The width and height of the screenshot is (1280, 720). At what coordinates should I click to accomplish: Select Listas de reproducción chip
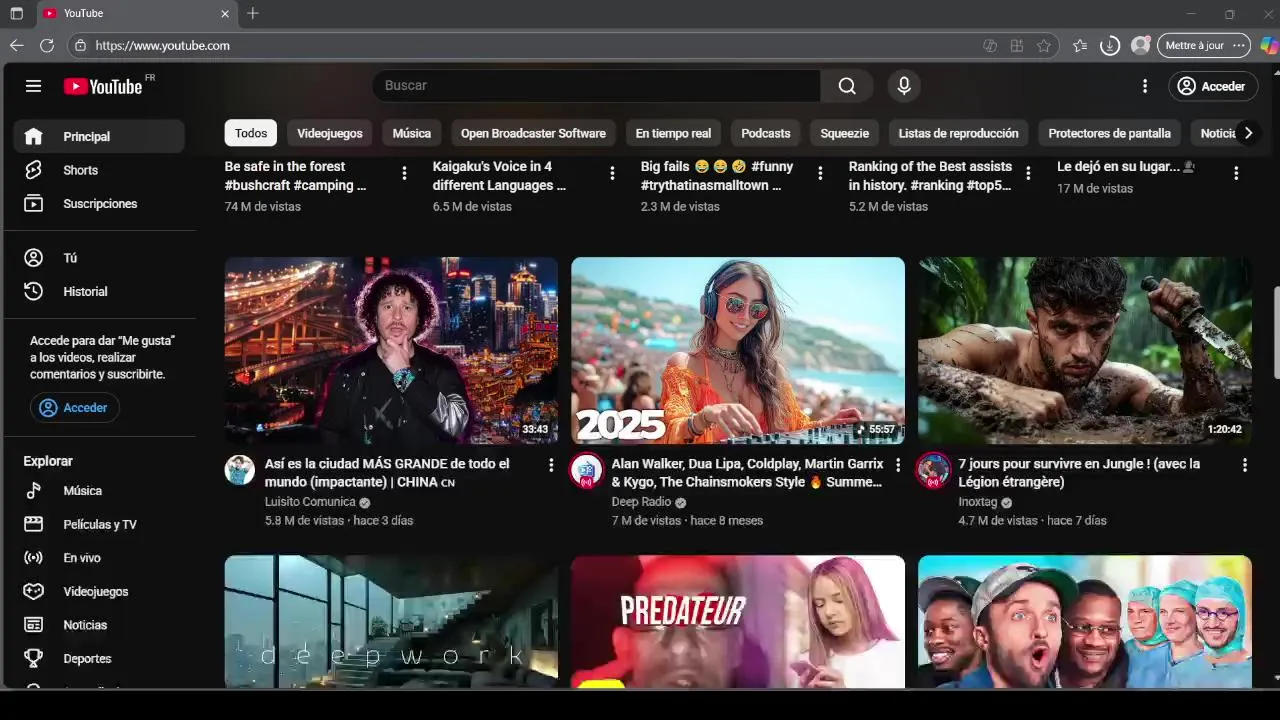[x=958, y=133]
